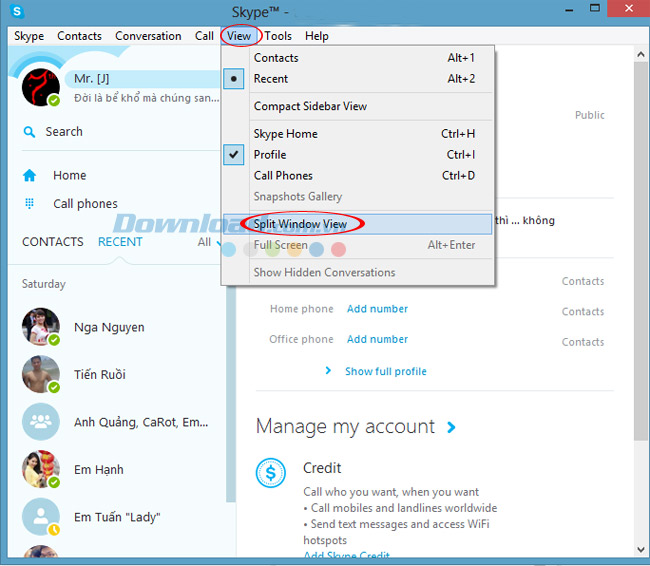Click the main vertical scrollbar thumb
Screen dimensions: 650x566
pos(641,251)
